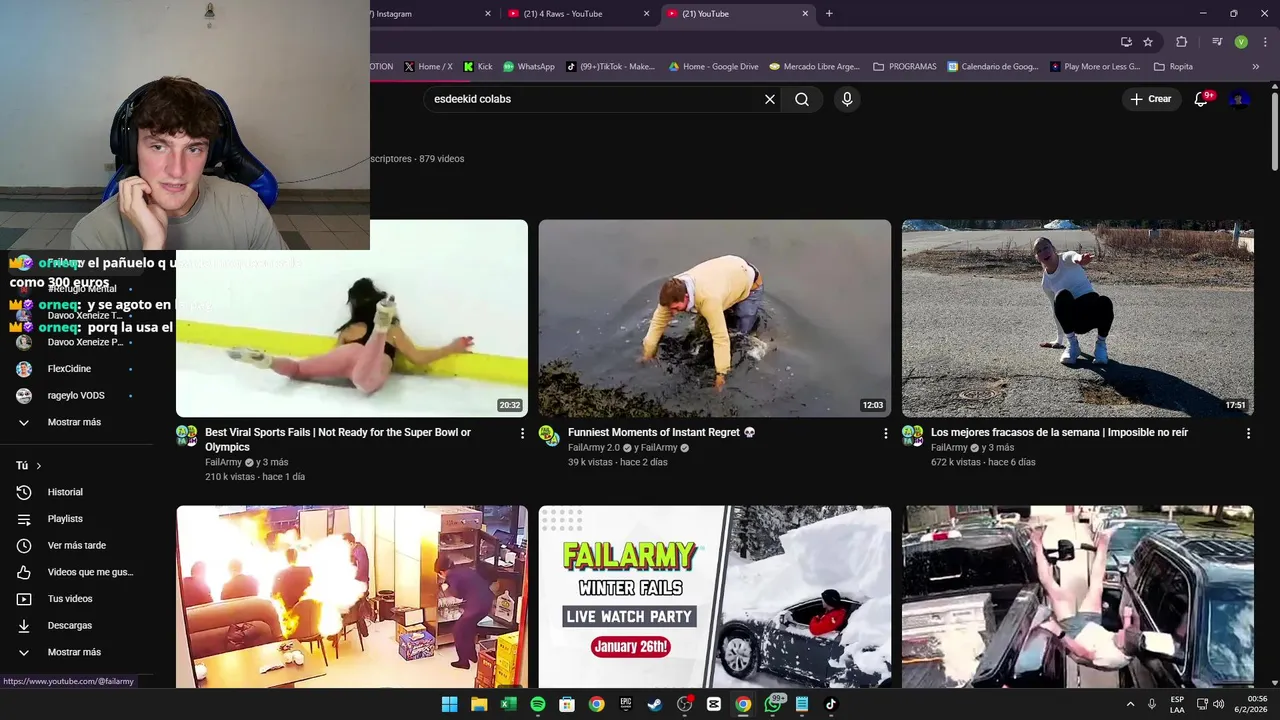Open the YouTube account avatar menu
Screen dimensions: 1280x720
pyautogui.click(x=1239, y=99)
